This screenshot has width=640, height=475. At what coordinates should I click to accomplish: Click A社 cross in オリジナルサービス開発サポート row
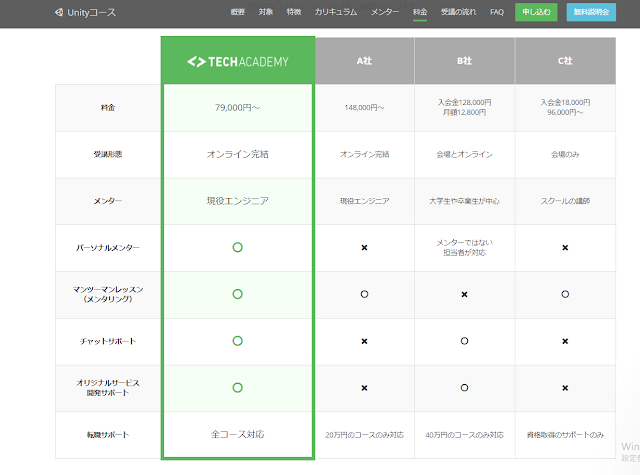click(x=364, y=388)
